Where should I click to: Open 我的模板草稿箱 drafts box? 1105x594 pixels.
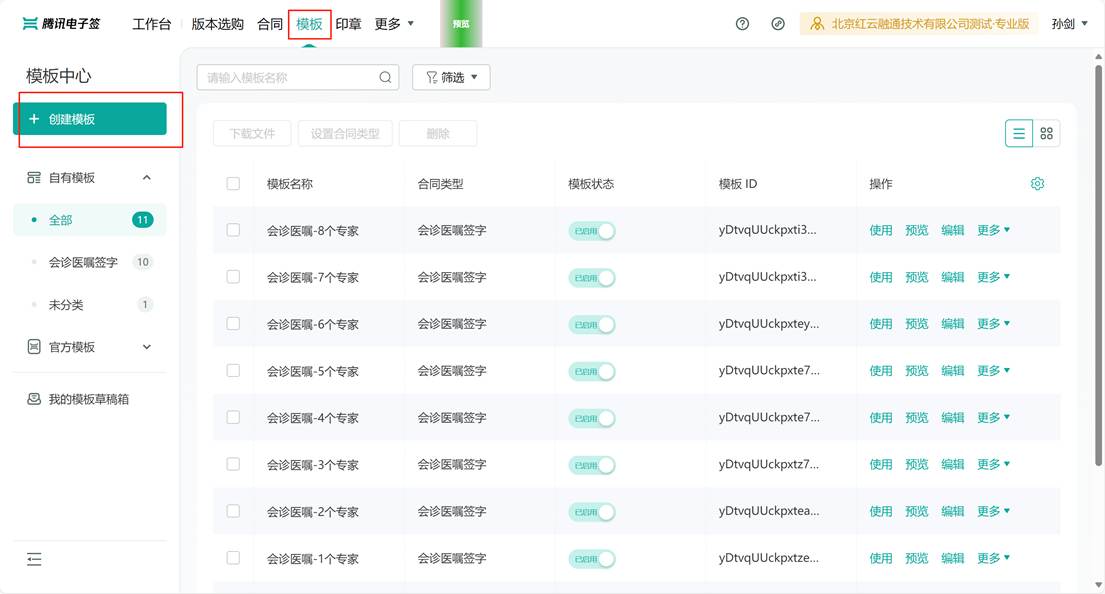[x=88, y=399]
